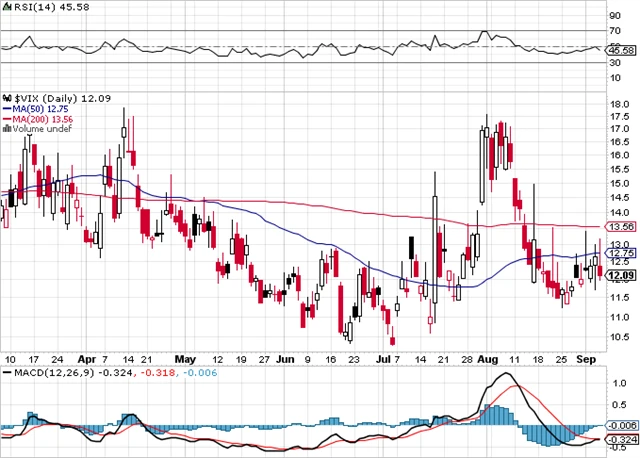Click the 18.0 level on price axis

coord(618,102)
